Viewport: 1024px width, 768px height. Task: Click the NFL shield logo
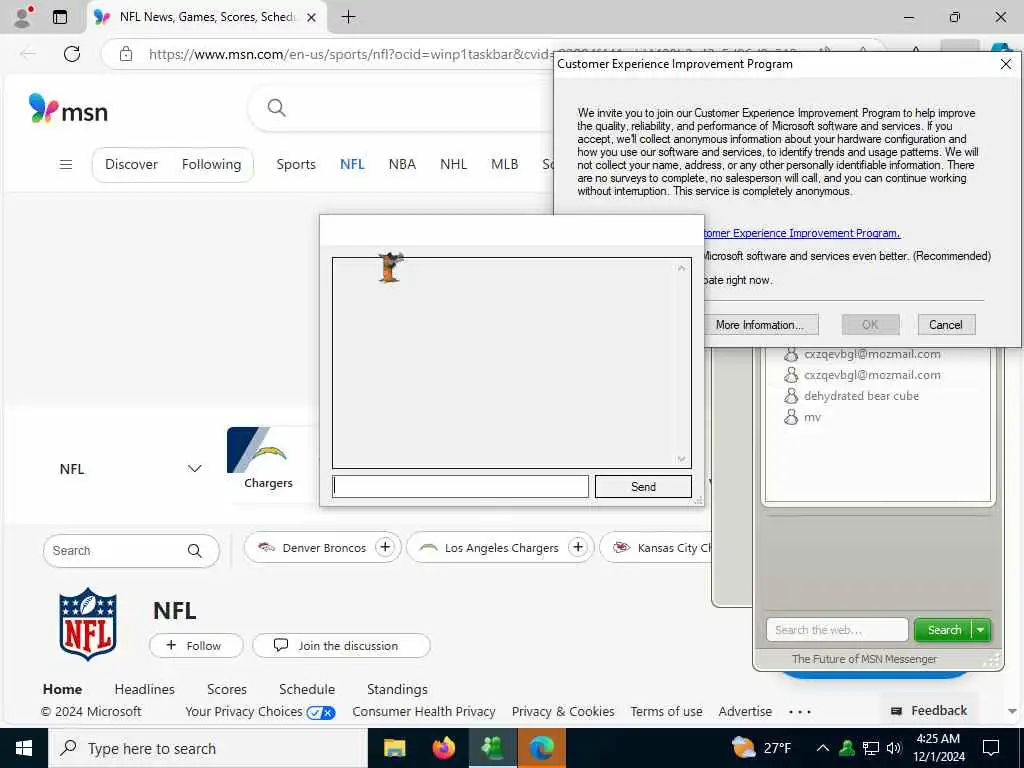[x=88, y=624]
